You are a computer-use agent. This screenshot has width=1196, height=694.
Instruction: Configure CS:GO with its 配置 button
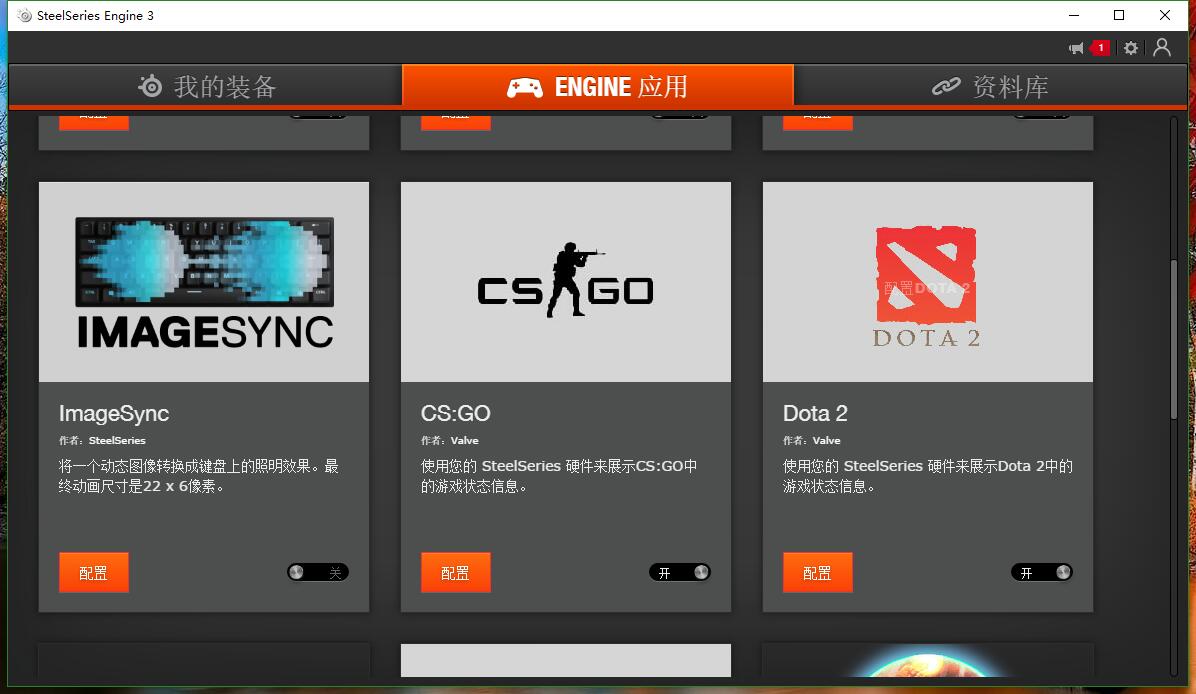pos(455,572)
